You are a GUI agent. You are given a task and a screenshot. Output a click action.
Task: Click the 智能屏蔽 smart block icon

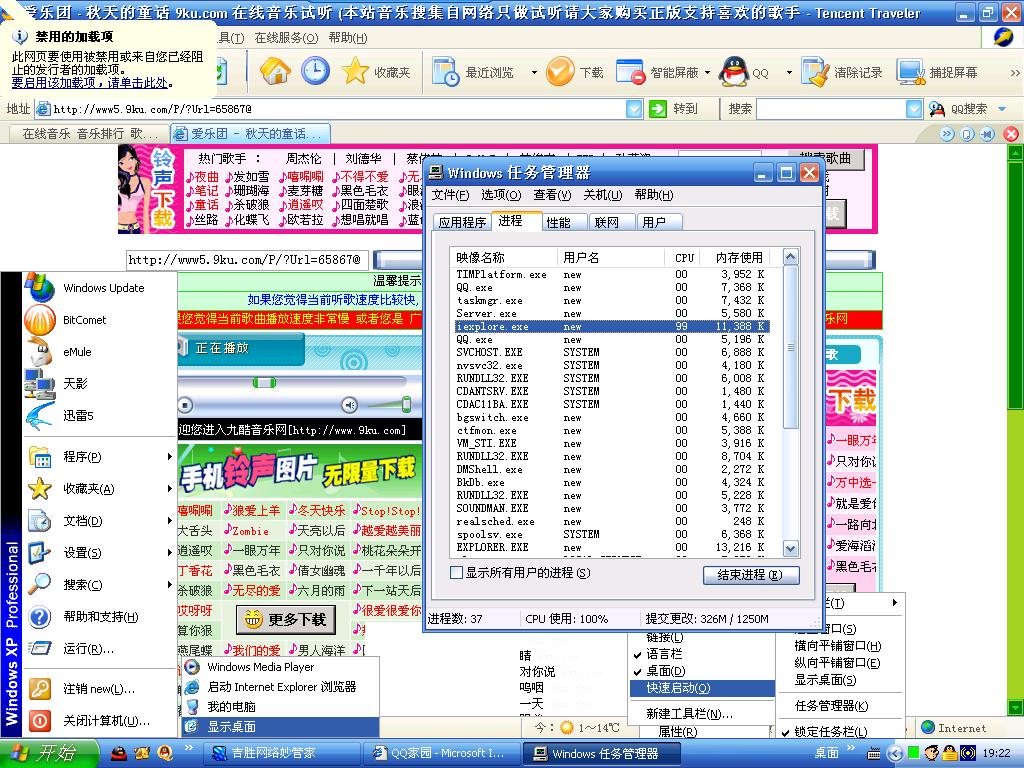[631, 72]
